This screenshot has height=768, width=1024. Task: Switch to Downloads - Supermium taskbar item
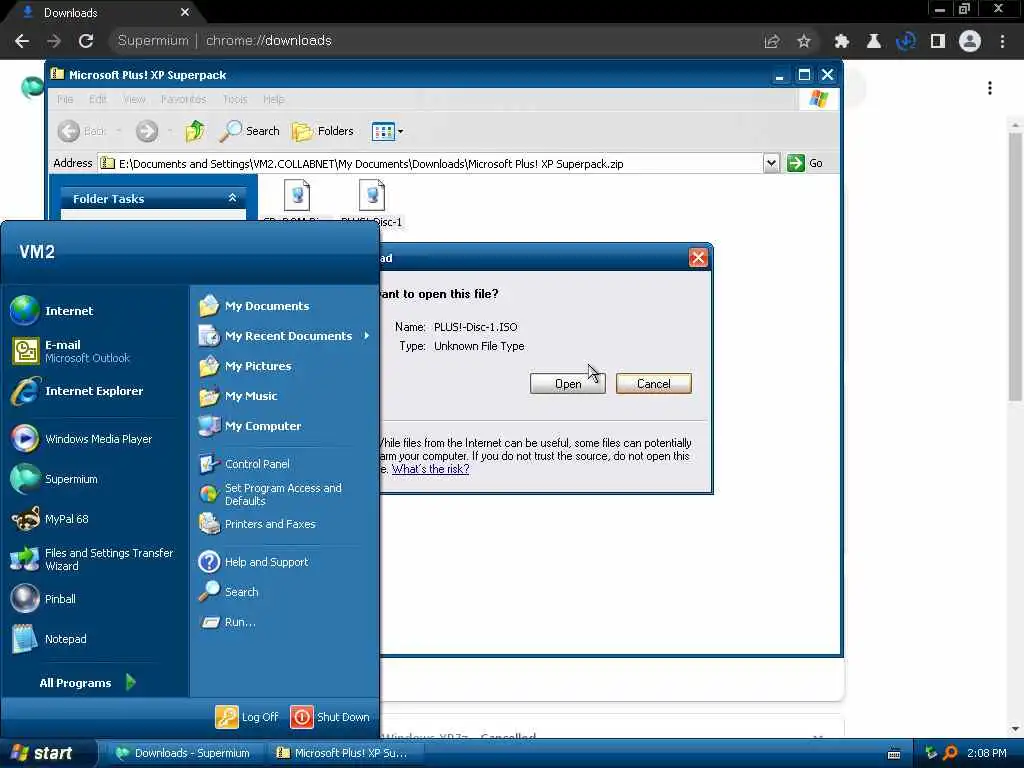(184, 753)
